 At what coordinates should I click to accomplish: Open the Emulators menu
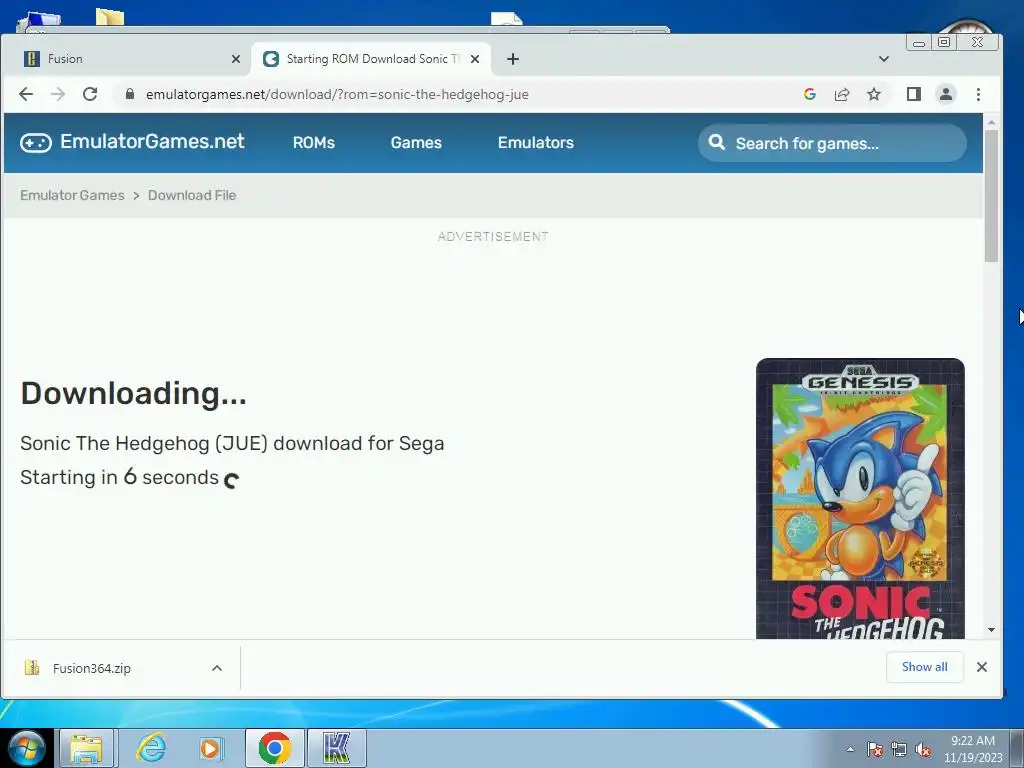536,142
